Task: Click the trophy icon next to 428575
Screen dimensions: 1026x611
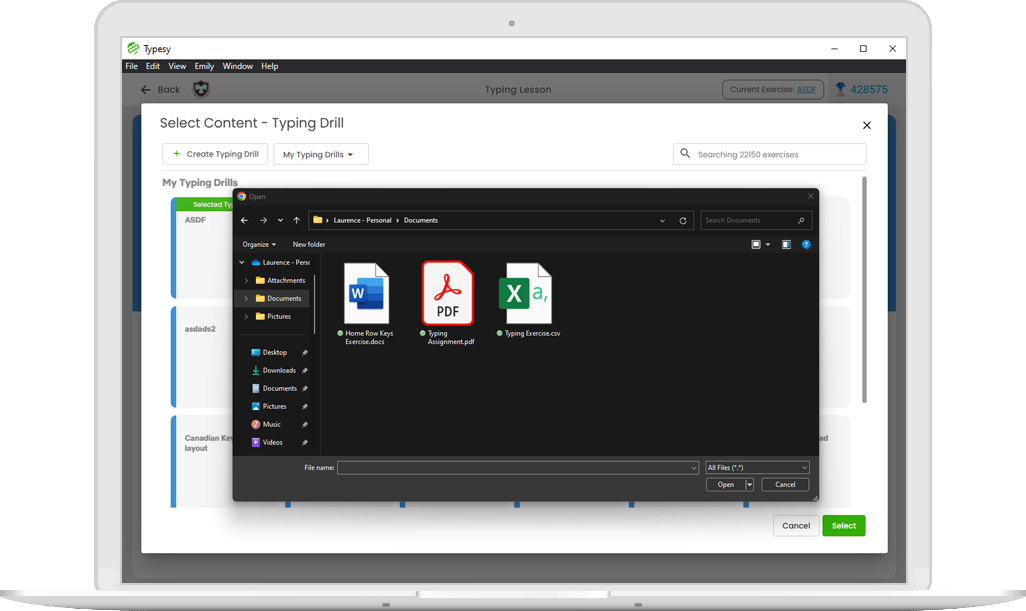Action: pos(840,90)
